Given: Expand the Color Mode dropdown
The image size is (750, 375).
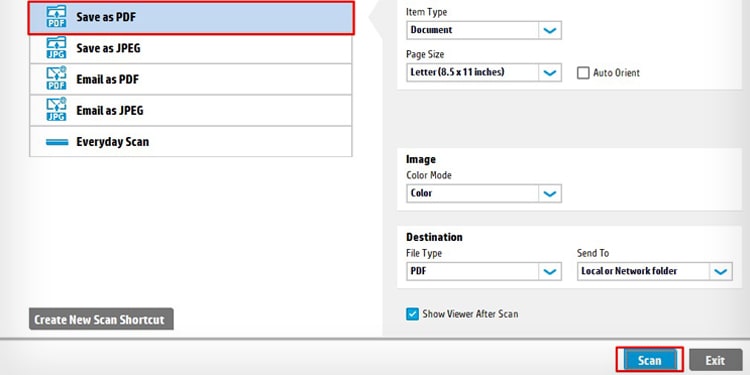Looking at the screenshot, I should [484, 193].
